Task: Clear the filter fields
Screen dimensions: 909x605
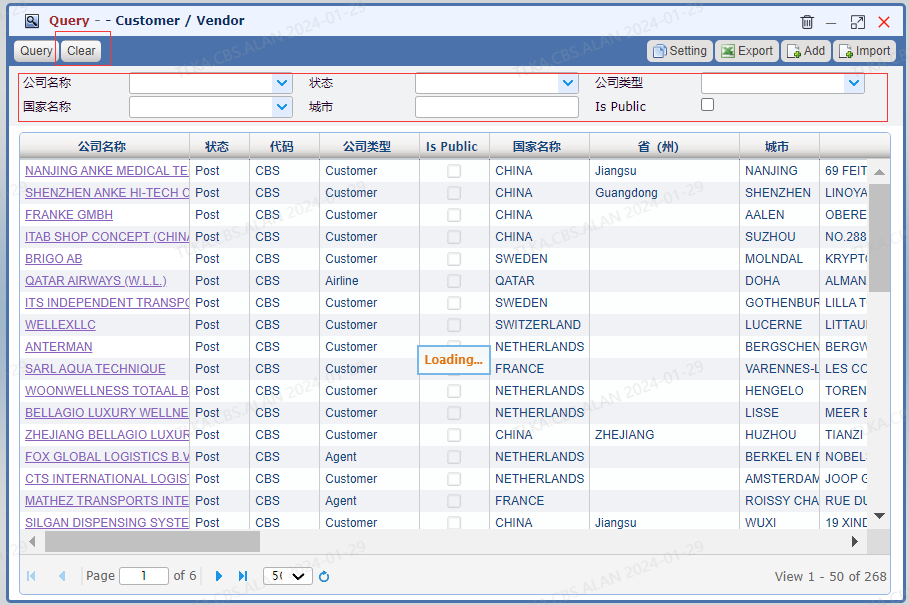Action: tap(81, 51)
